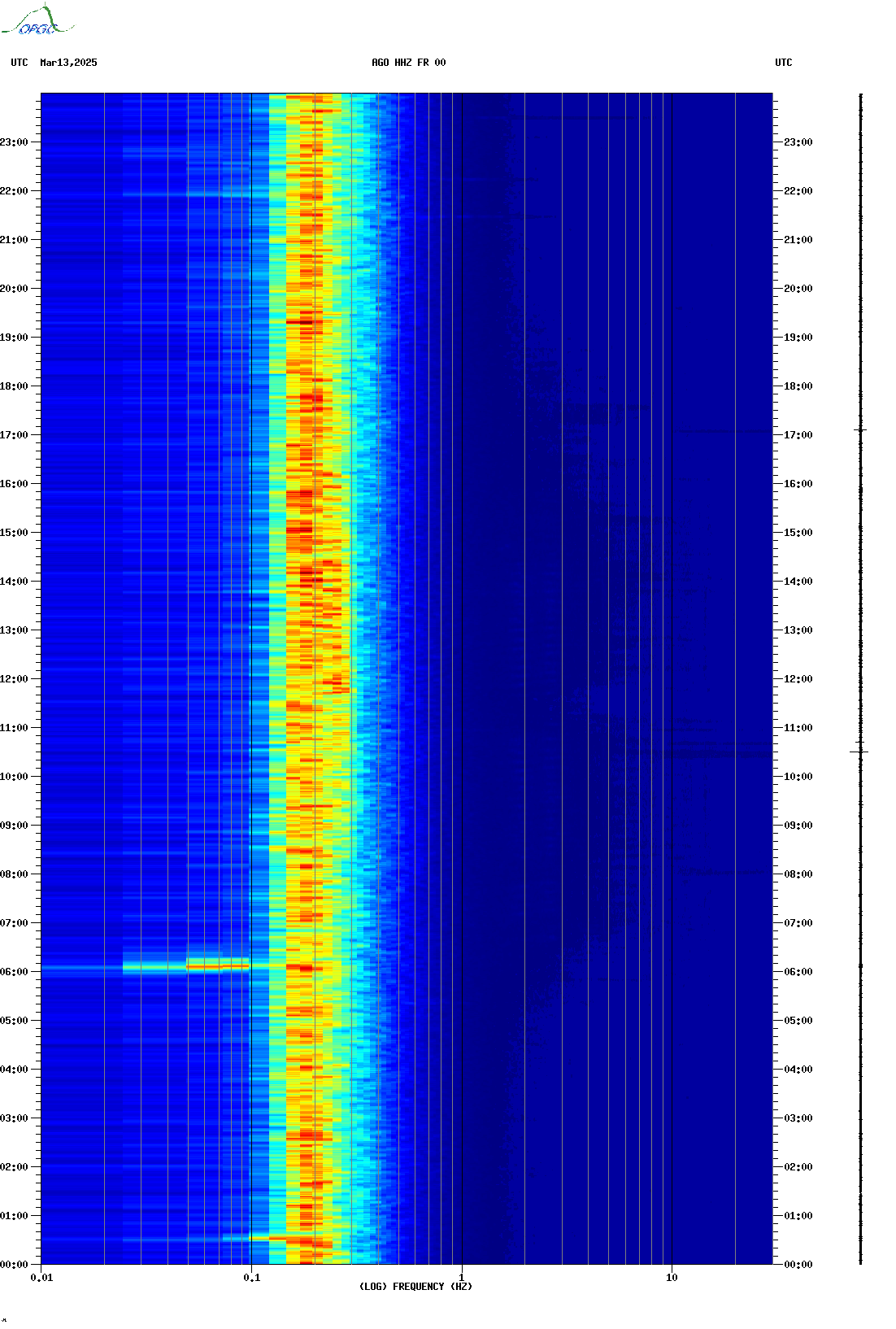The height and width of the screenshot is (1329, 896).
Task: Click the UTC label at top left
Action: (x=20, y=63)
